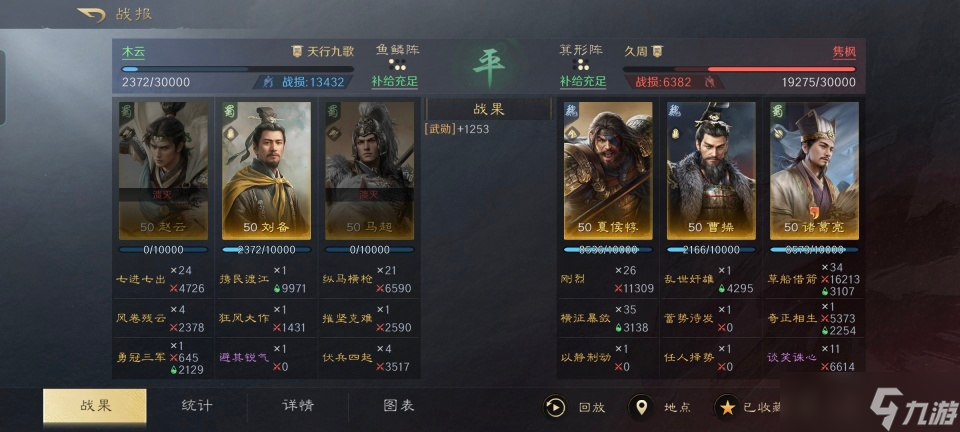Click the 天行九歌 alliance badge icon
The height and width of the screenshot is (432, 960).
point(297,52)
